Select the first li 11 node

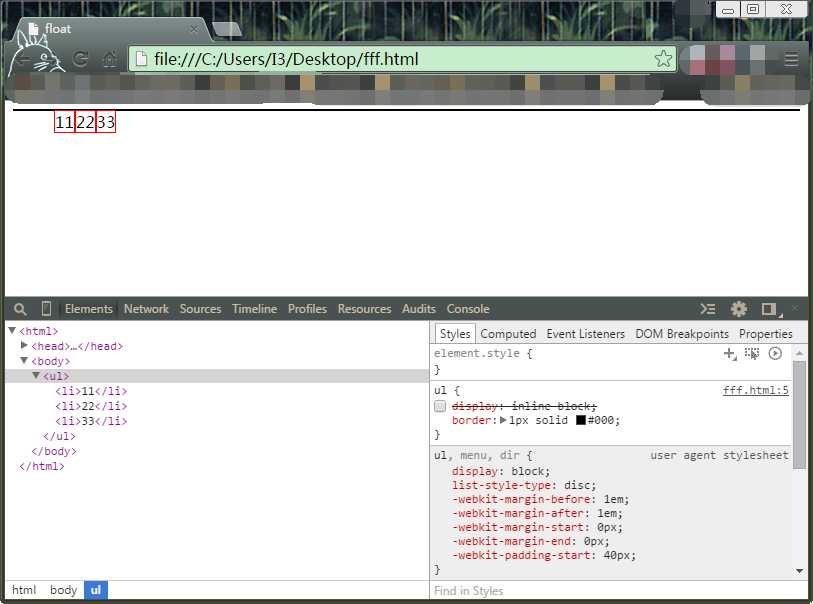pyautogui.click(x=91, y=391)
